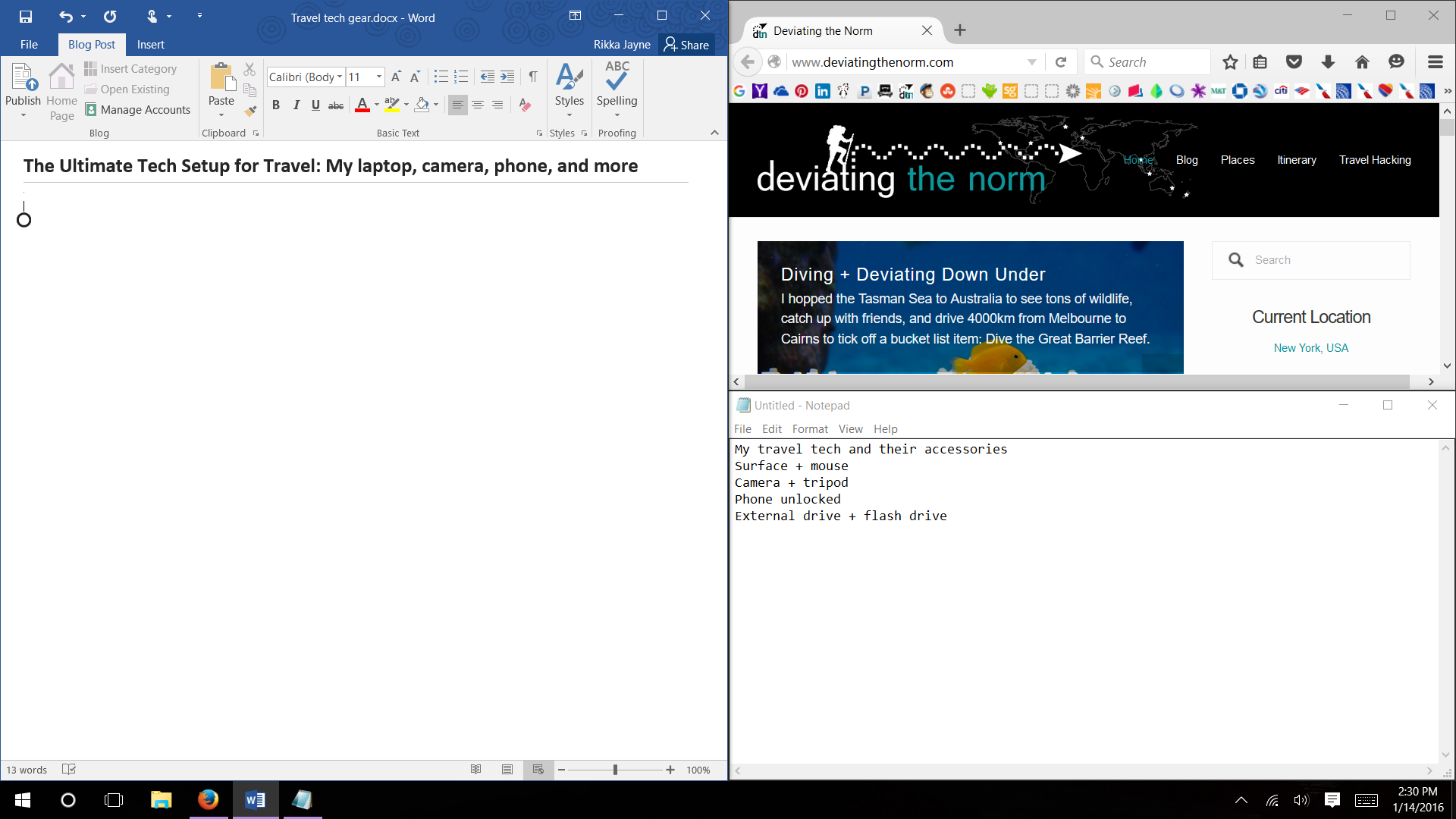The image size is (1456, 819).
Task: Toggle Italic text formatting
Action: [x=297, y=105]
